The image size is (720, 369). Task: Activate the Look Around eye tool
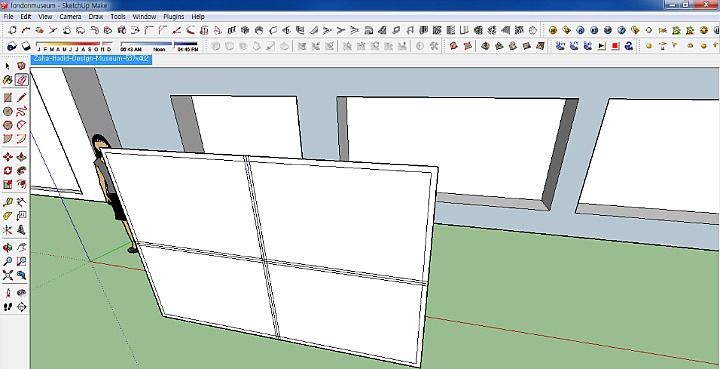[x=22, y=293]
